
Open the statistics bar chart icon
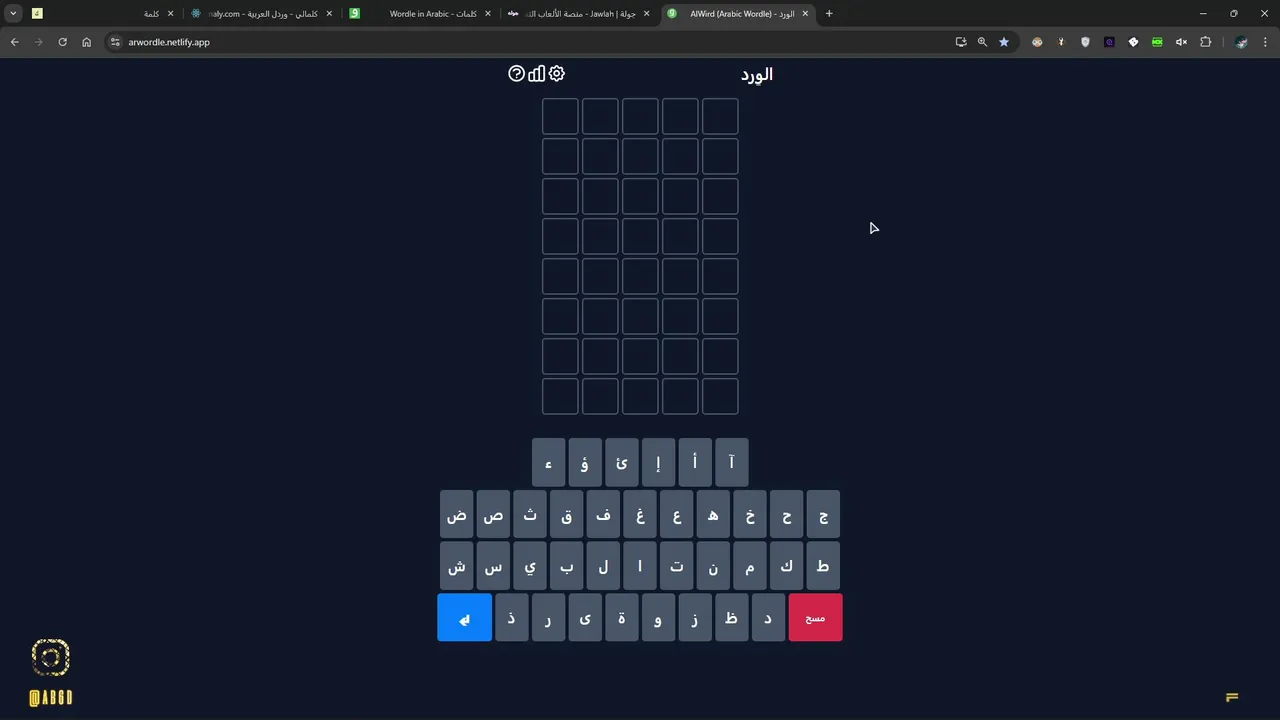(x=537, y=74)
